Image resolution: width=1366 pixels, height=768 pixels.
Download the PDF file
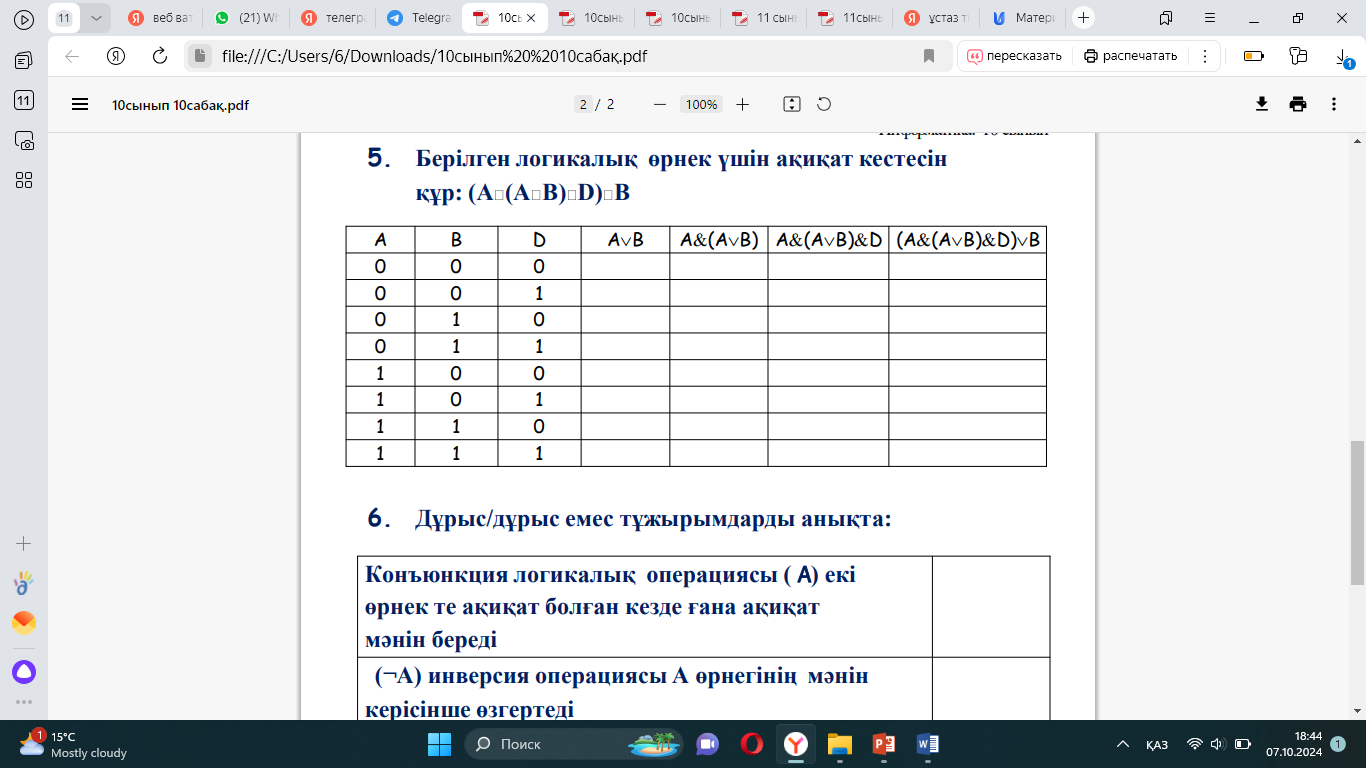pyautogui.click(x=1262, y=104)
